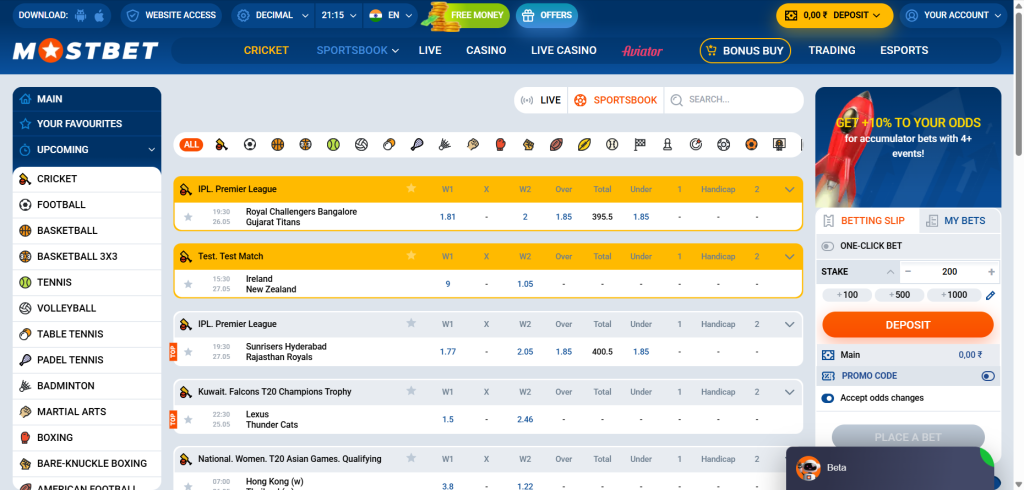The height and width of the screenshot is (490, 1024).
Task: Select the baseball icon in the filter row
Action: click(x=612, y=144)
